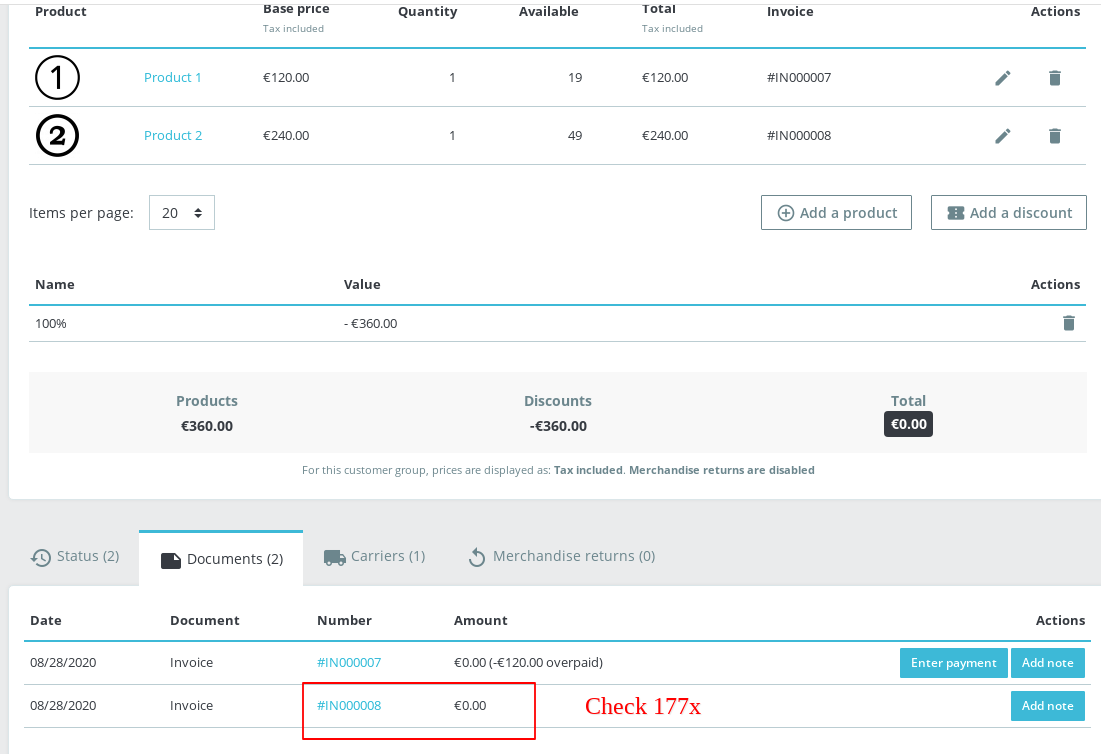
Task: Open invoice #IN000008 document link
Action: 349,706
